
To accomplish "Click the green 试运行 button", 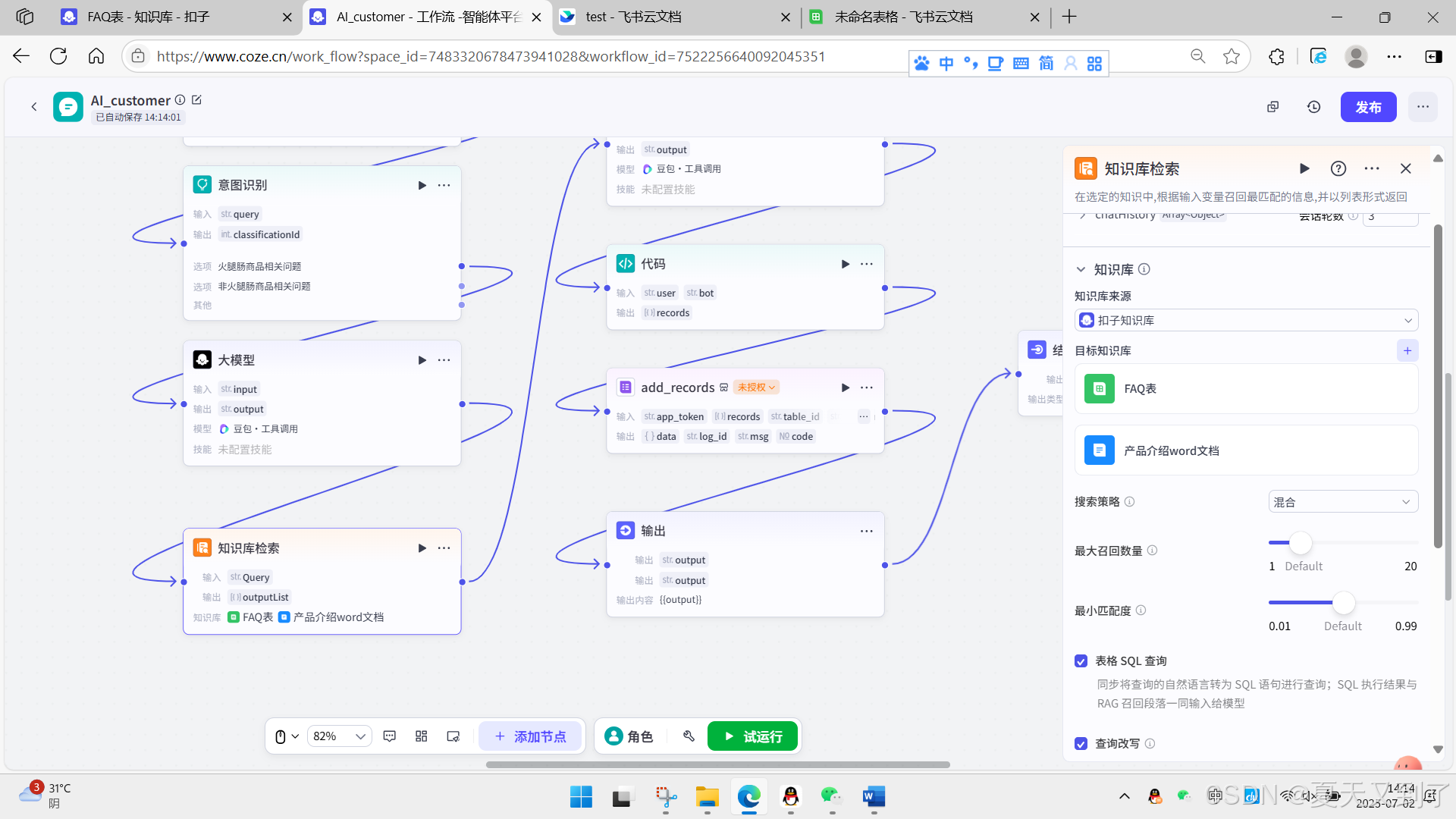I will pyautogui.click(x=752, y=736).
